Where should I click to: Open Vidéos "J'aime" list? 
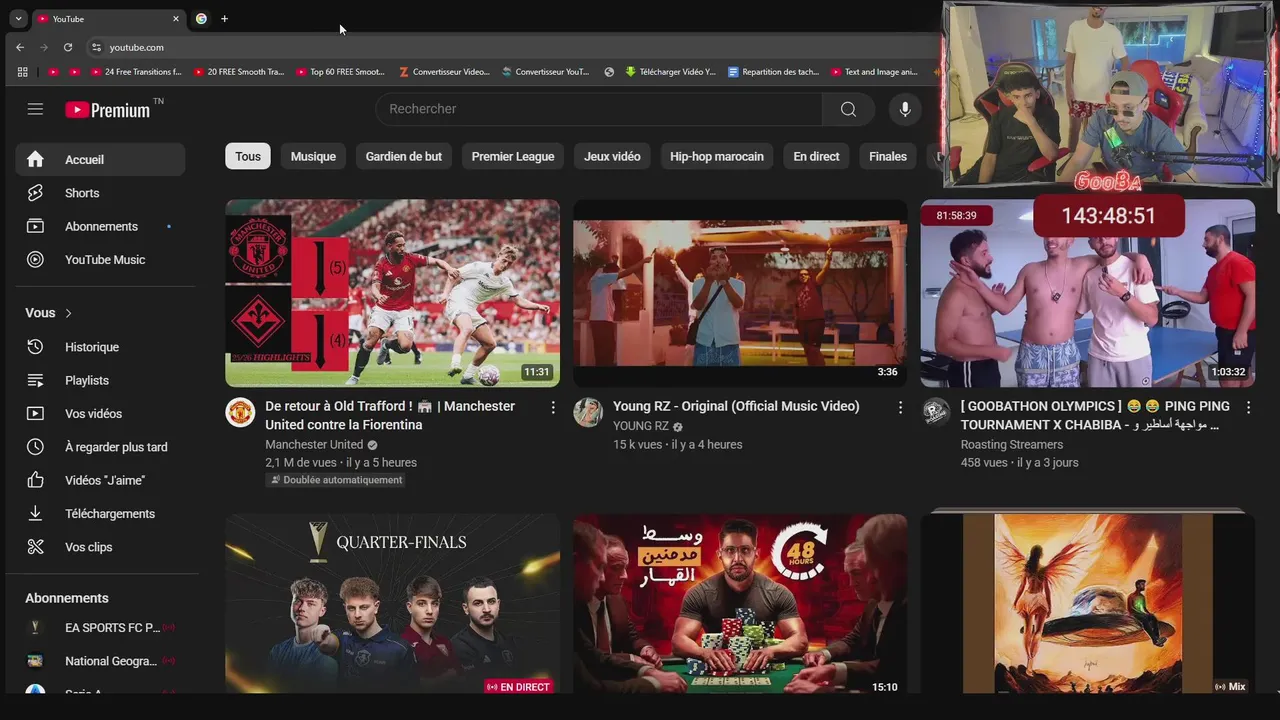100,480
